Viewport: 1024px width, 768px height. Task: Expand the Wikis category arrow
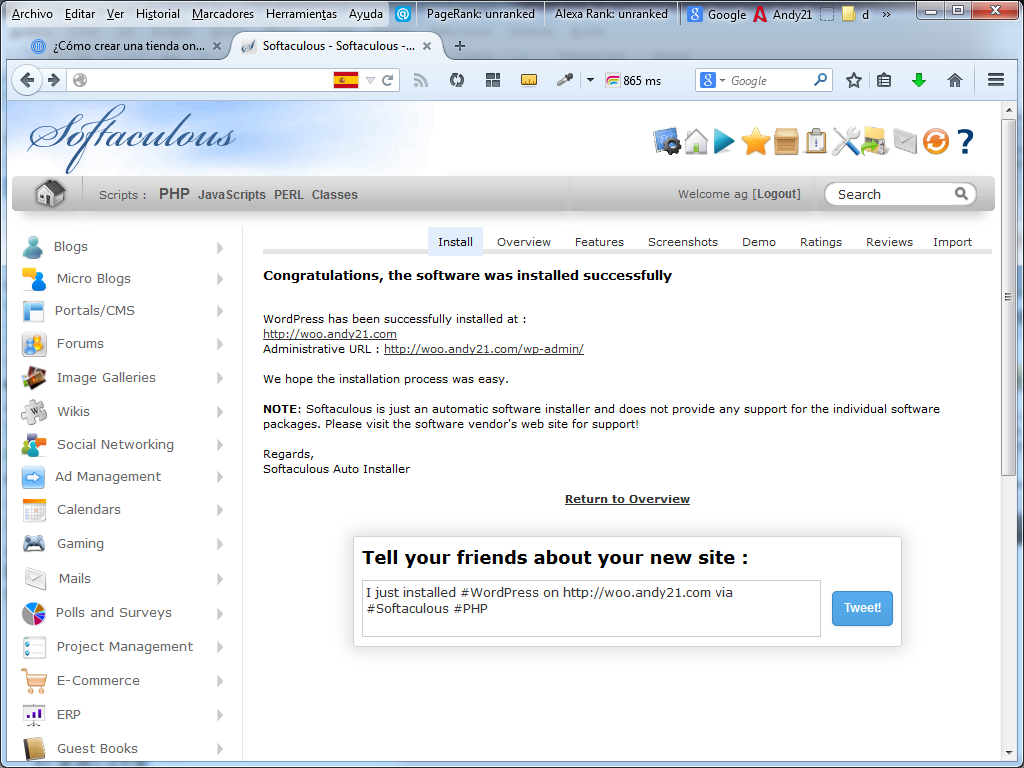[220, 412]
